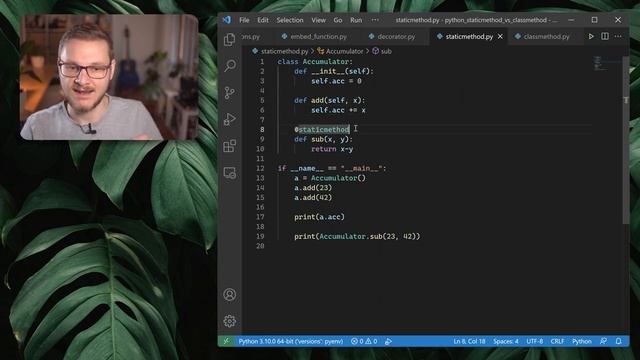Click "def sub(x, y):" on line 9
The image size is (640, 360).
coord(324,139)
